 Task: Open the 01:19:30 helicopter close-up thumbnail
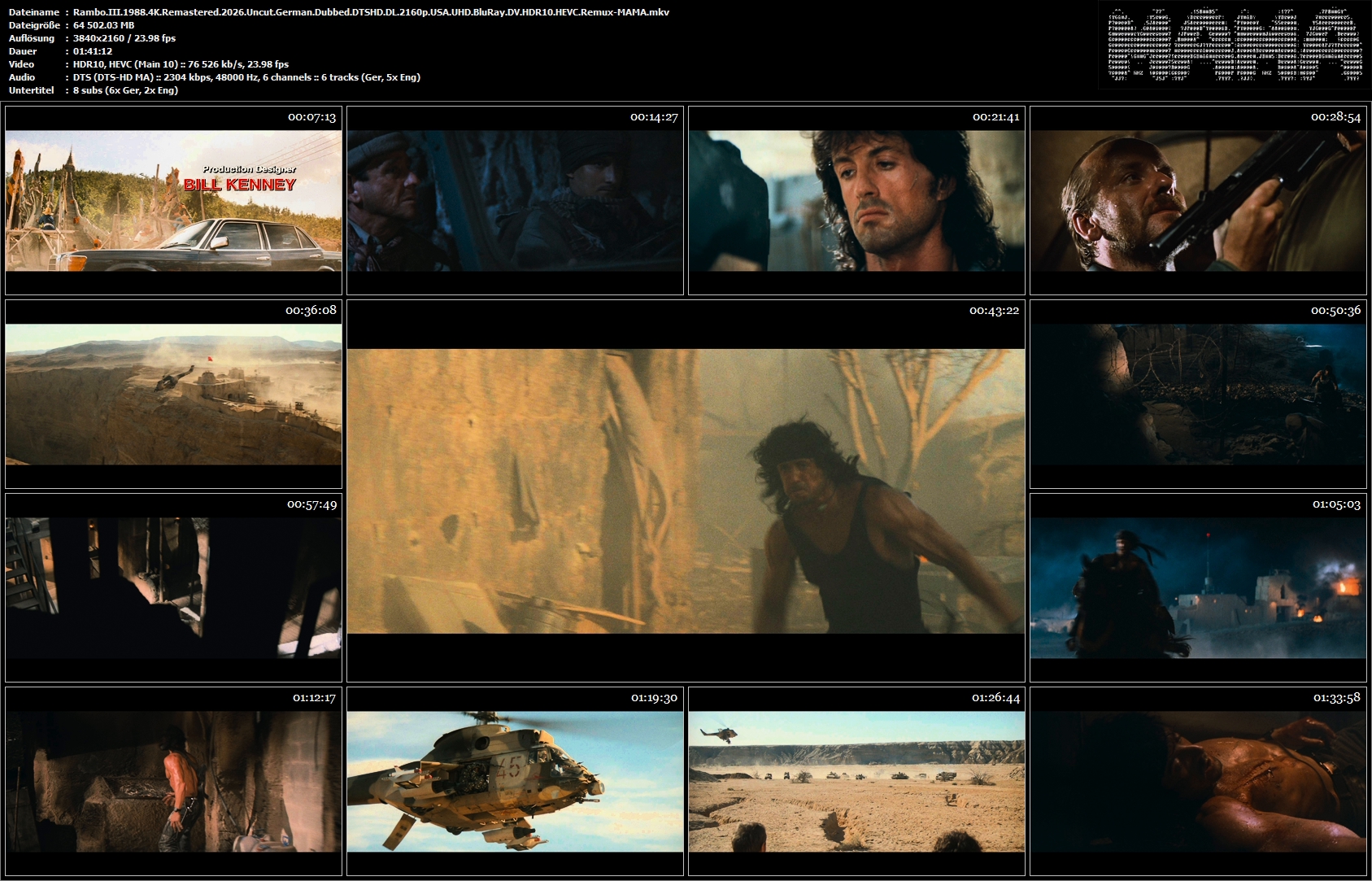click(515, 781)
